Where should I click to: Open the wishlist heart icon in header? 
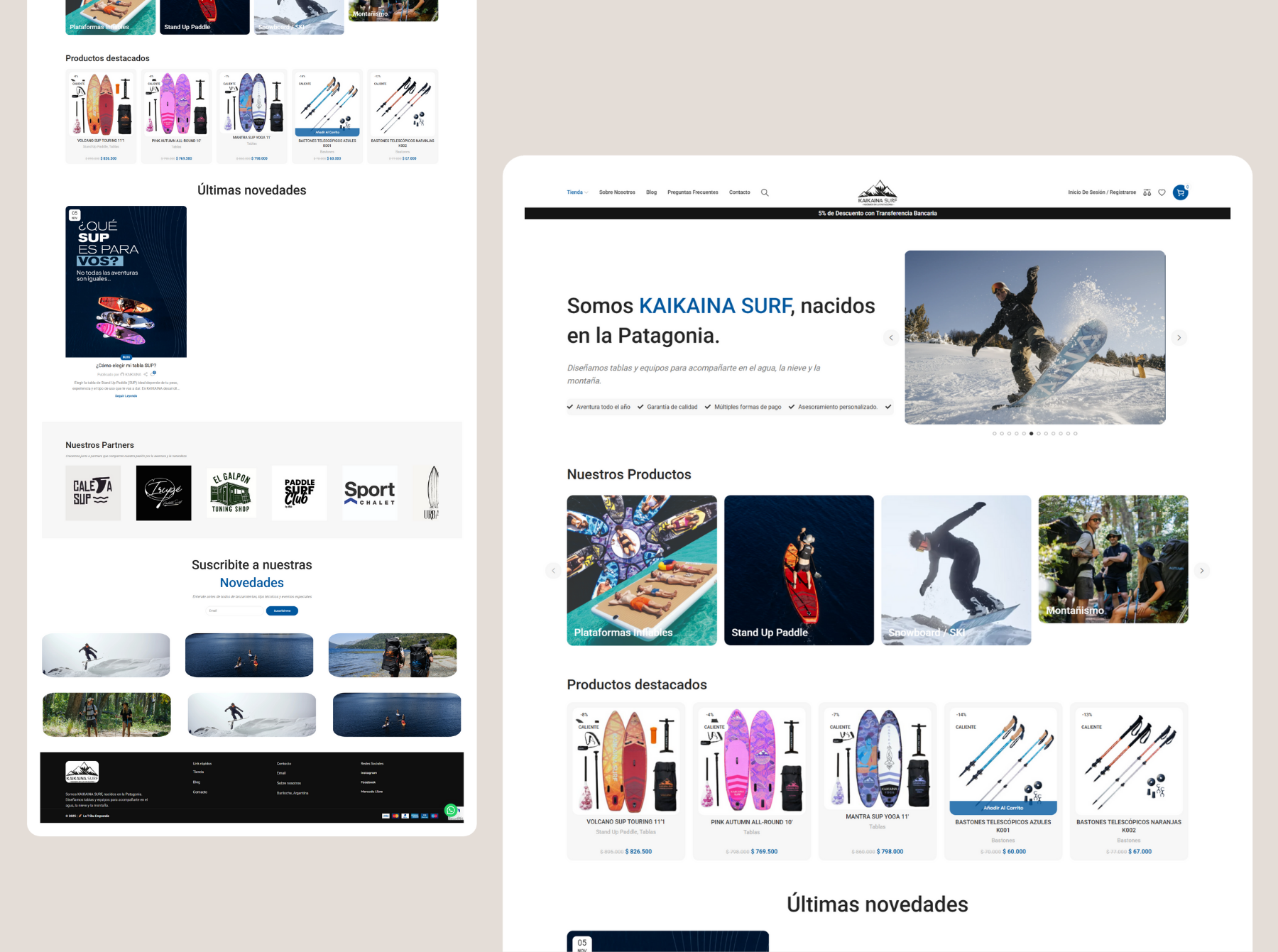click(x=1162, y=192)
